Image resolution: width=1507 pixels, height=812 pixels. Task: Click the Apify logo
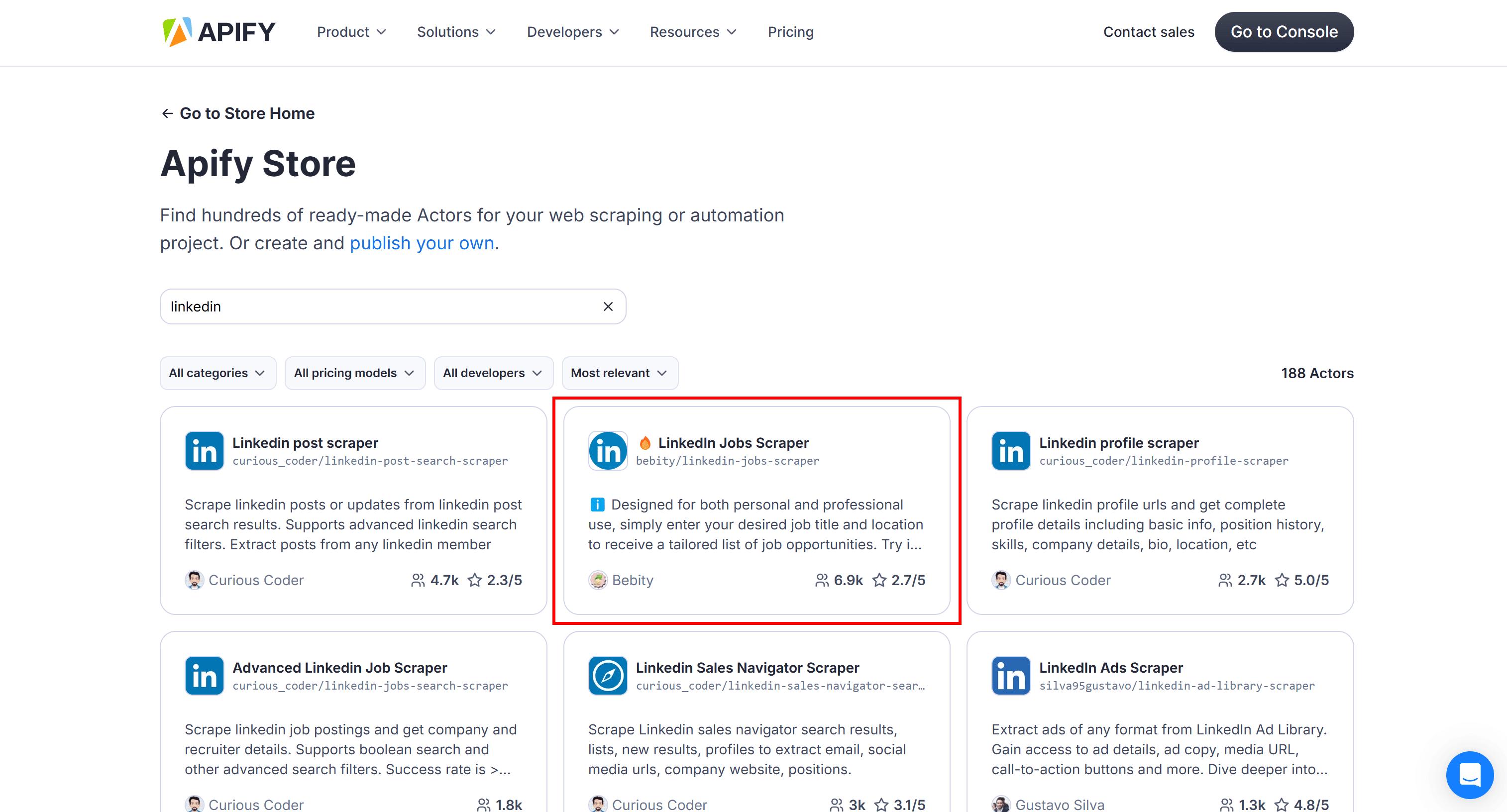click(x=218, y=31)
